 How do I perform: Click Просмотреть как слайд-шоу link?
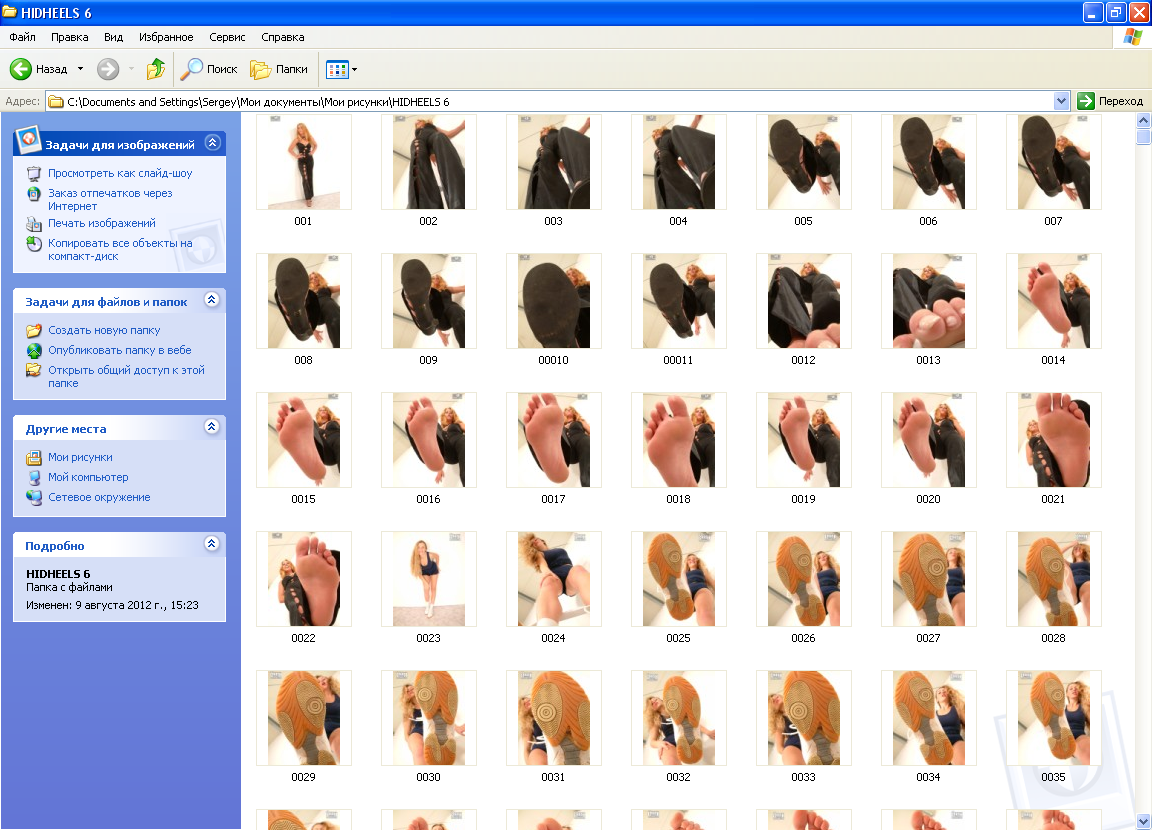click(120, 173)
